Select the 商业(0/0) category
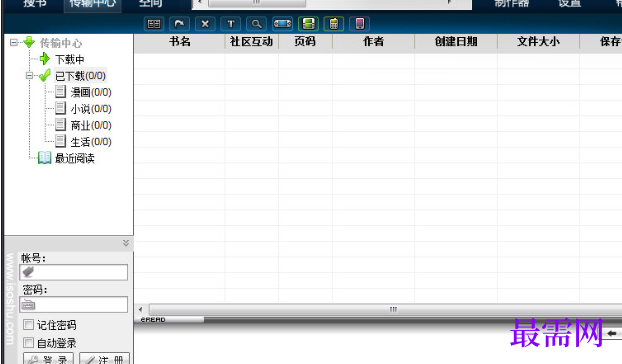 (91, 125)
